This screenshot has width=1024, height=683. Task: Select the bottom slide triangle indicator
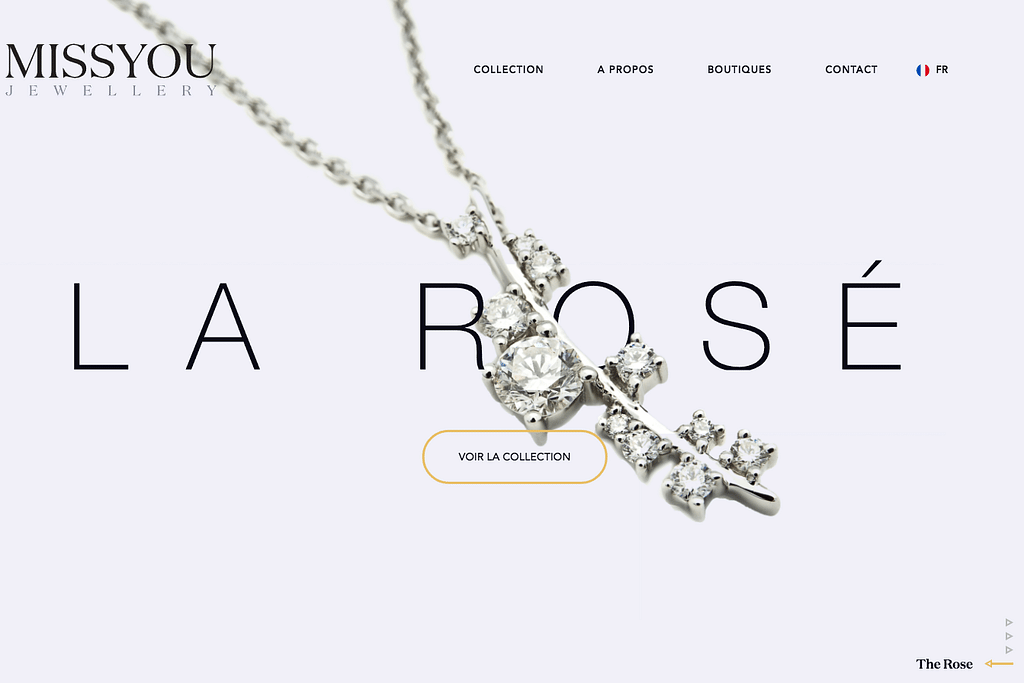1009,650
